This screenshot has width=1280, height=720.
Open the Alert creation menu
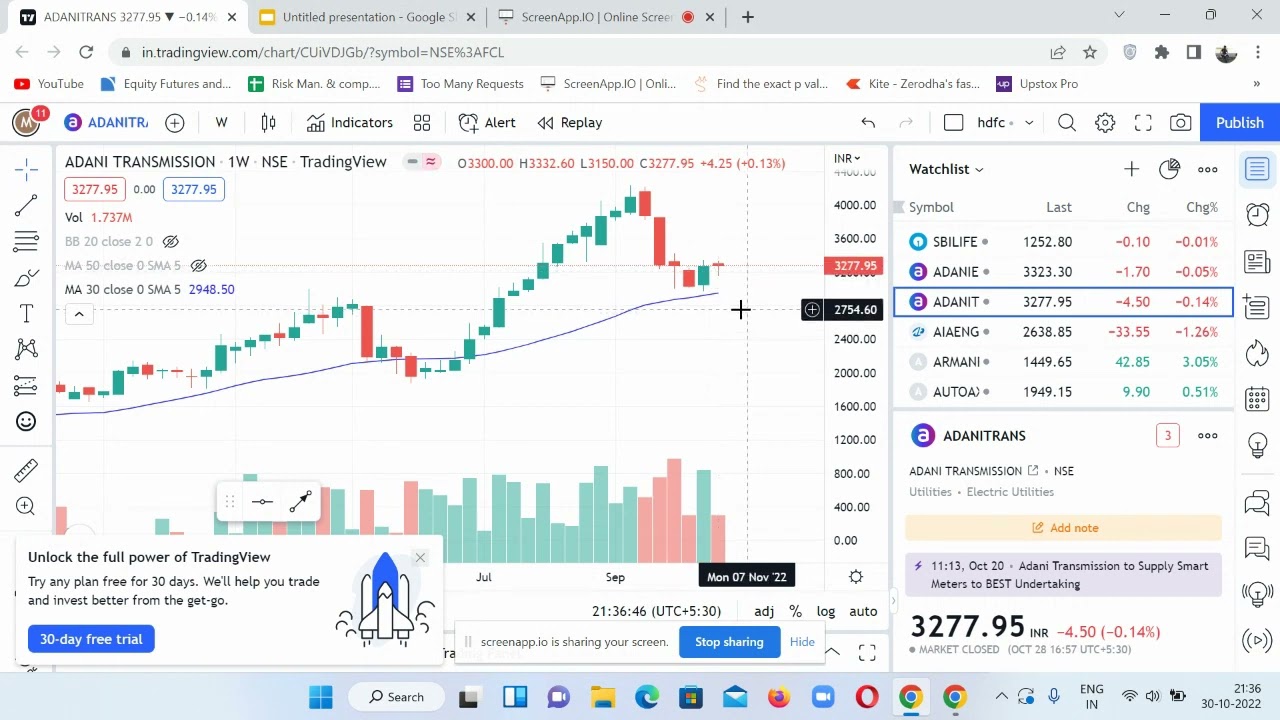(488, 122)
